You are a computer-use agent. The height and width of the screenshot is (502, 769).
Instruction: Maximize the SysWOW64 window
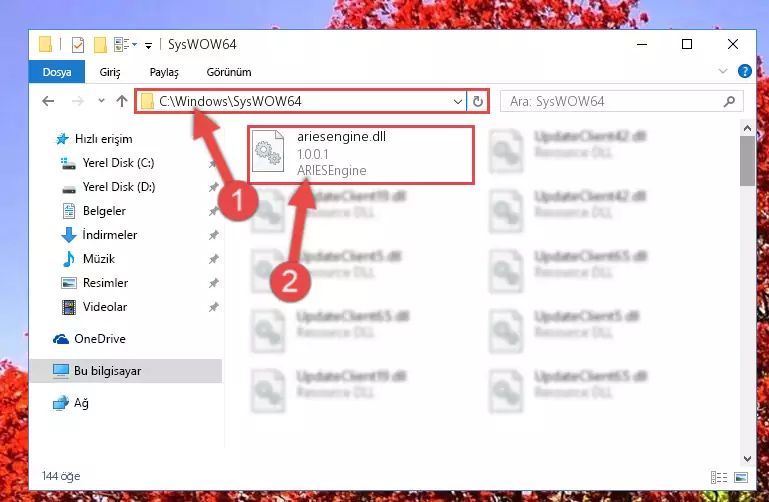coord(687,44)
